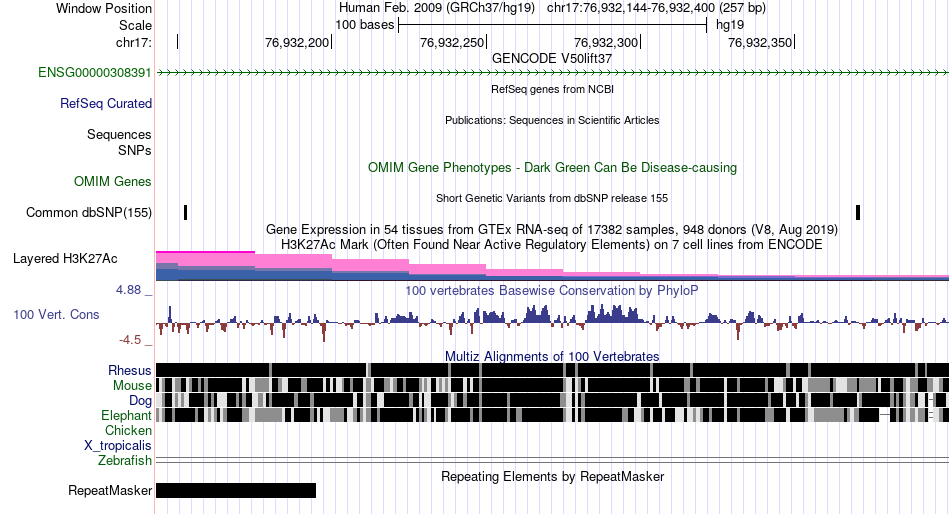
Task: Click the GENCODE V50lift37 track title
Action: tap(552, 59)
